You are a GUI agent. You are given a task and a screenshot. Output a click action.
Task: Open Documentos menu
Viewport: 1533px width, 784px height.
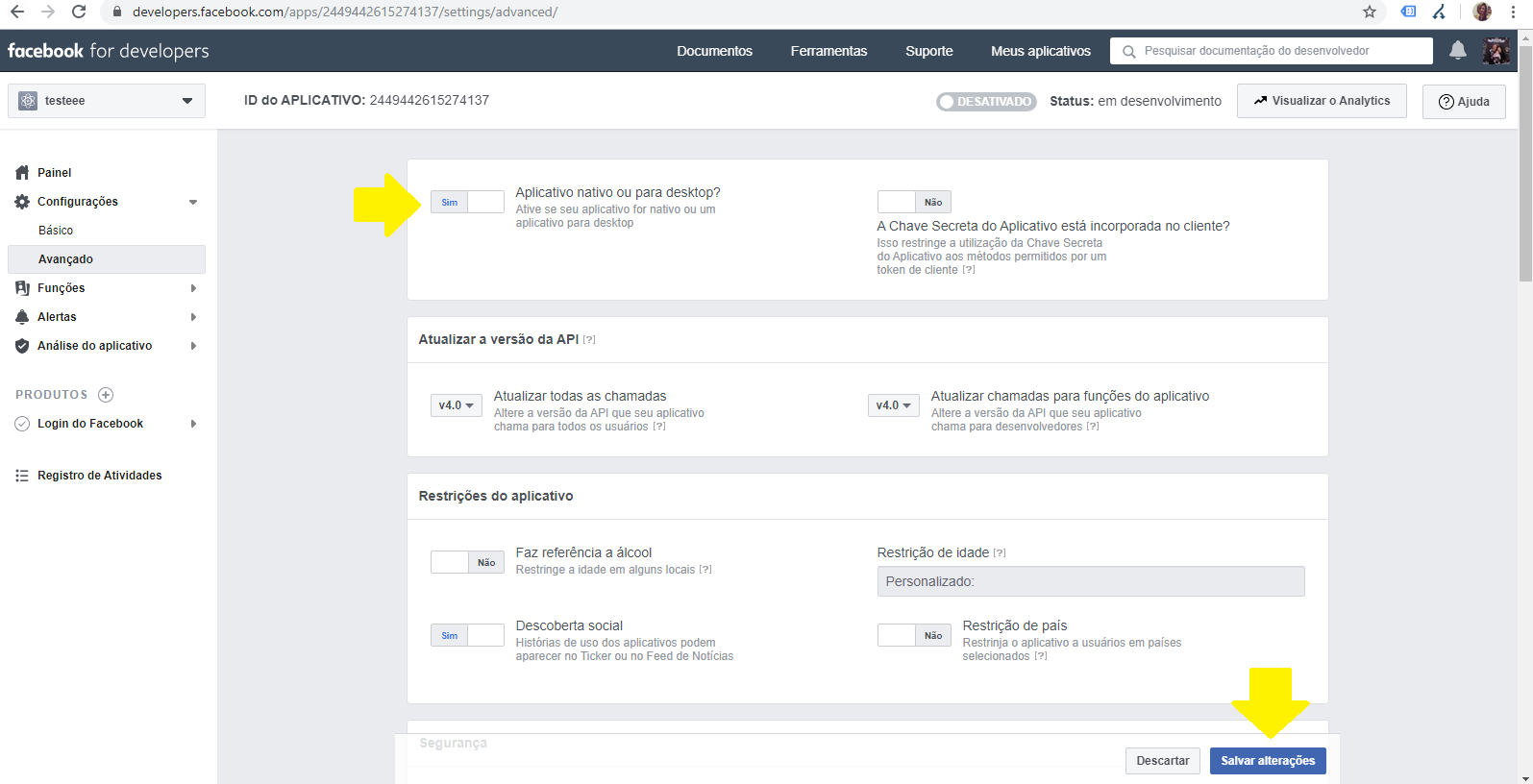pyautogui.click(x=714, y=51)
